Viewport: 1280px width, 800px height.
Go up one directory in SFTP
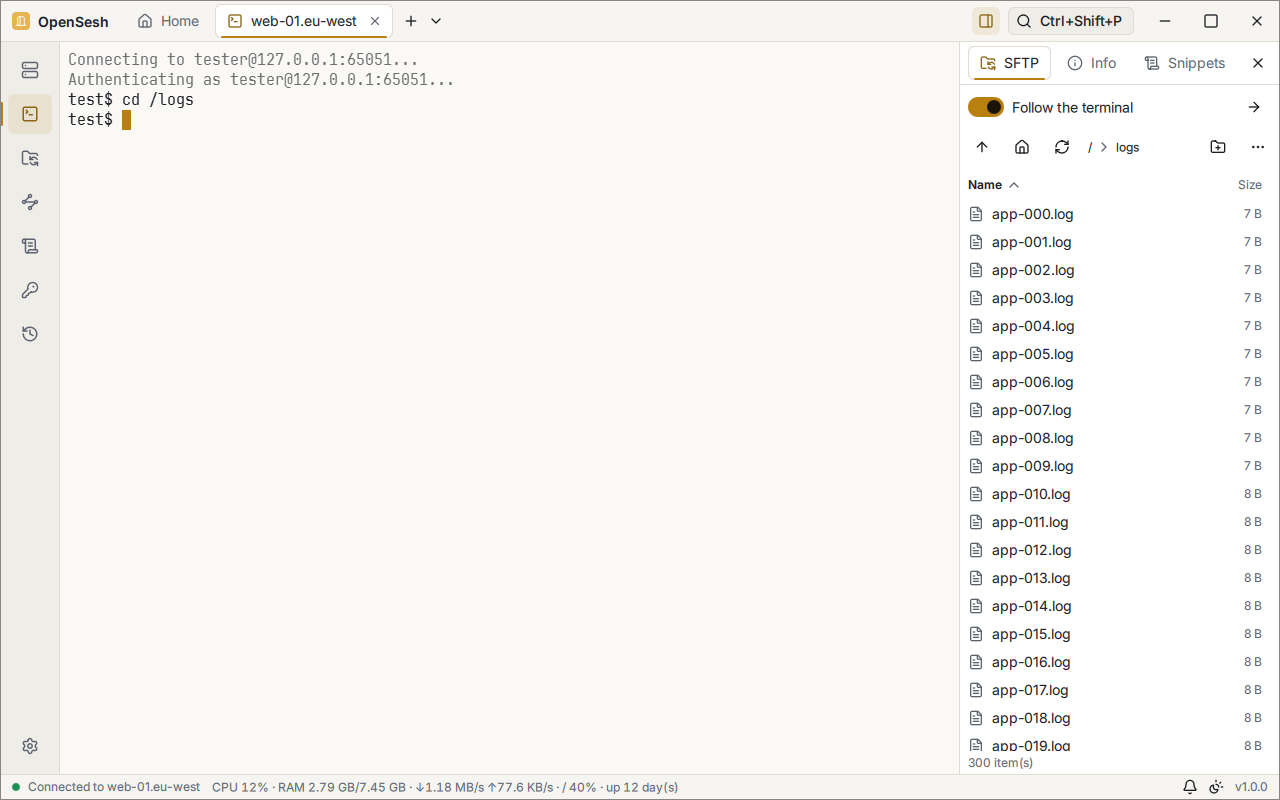point(982,147)
